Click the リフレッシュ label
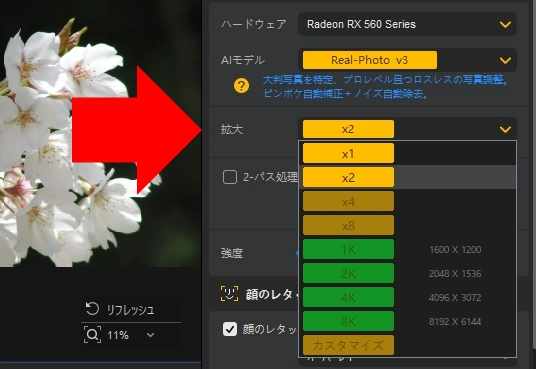 click(130, 310)
